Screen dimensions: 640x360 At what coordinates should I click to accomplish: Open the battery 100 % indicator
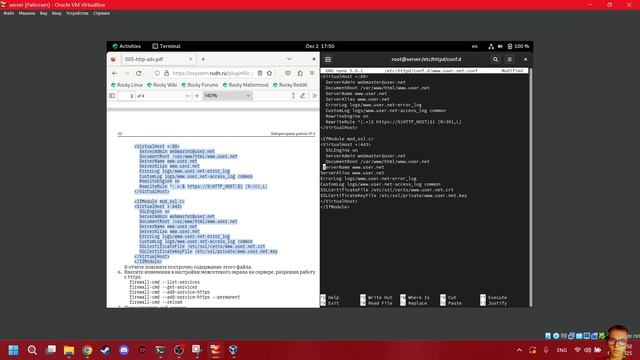(518, 46)
